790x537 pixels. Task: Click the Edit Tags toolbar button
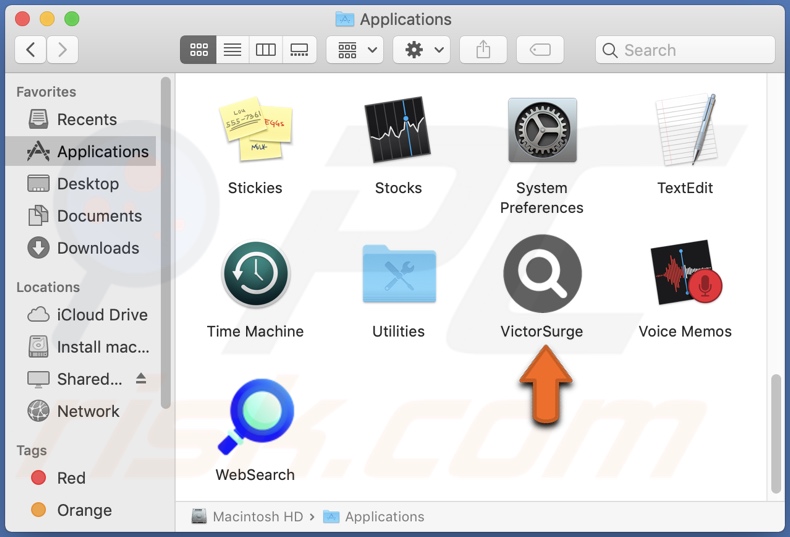pyautogui.click(x=540, y=50)
